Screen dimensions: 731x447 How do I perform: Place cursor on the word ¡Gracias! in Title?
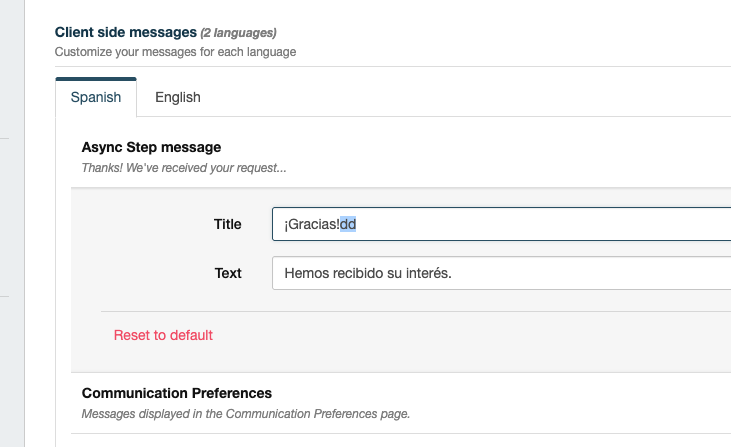click(312, 224)
